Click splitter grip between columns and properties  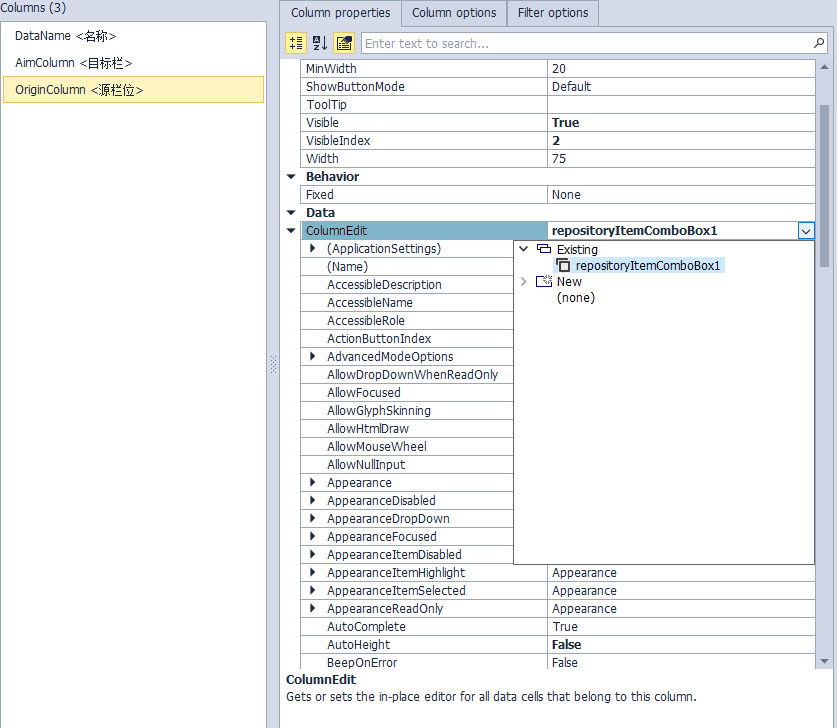[273, 364]
